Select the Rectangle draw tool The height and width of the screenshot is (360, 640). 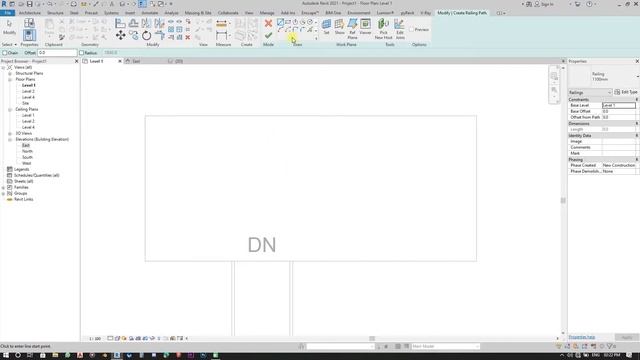pyautogui.click(x=288, y=22)
